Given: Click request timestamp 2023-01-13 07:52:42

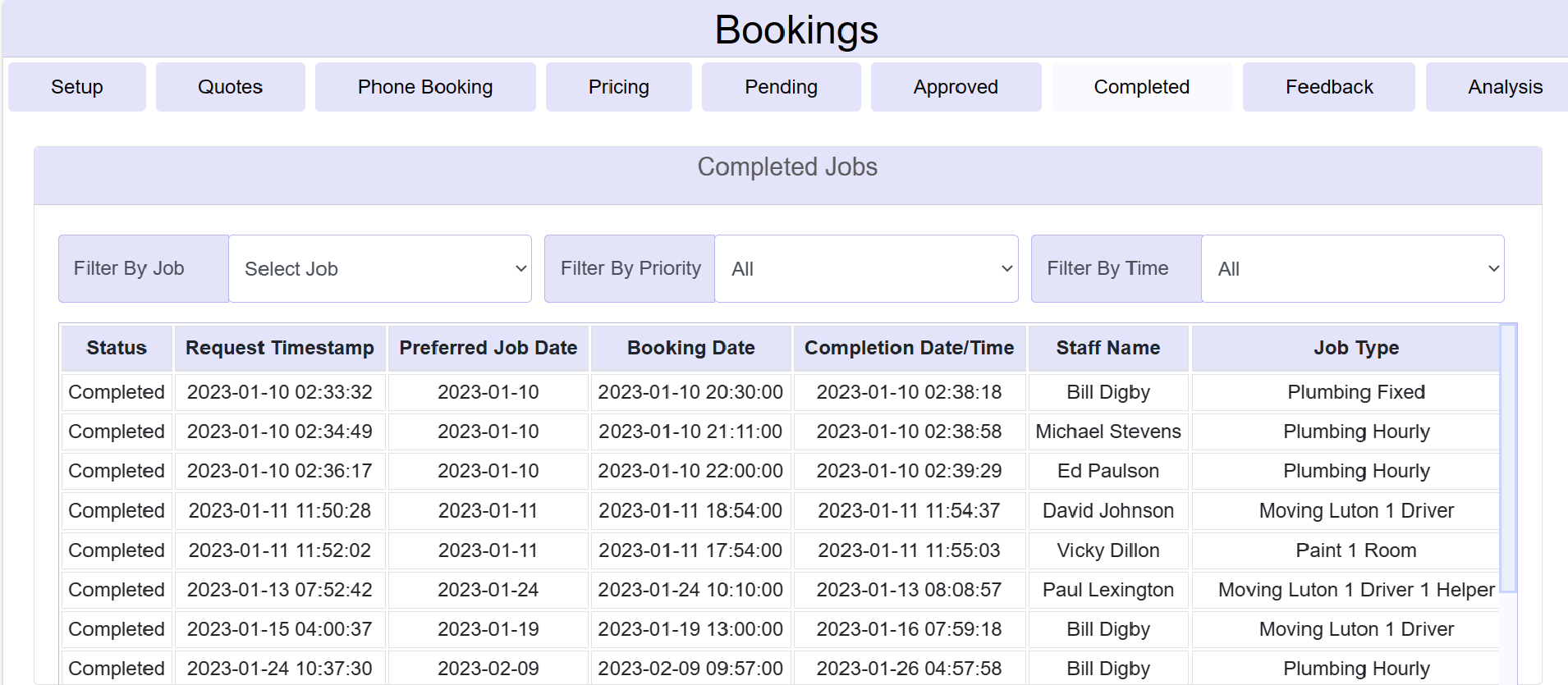Looking at the screenshot, I should (x=280, y=590).
